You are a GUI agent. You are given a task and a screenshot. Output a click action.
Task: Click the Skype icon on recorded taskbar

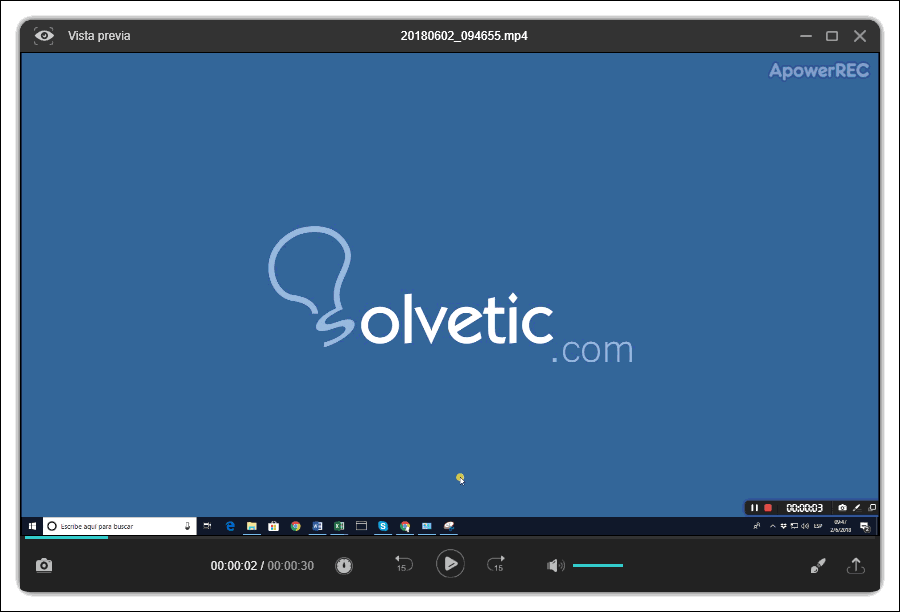coord(383,526)
